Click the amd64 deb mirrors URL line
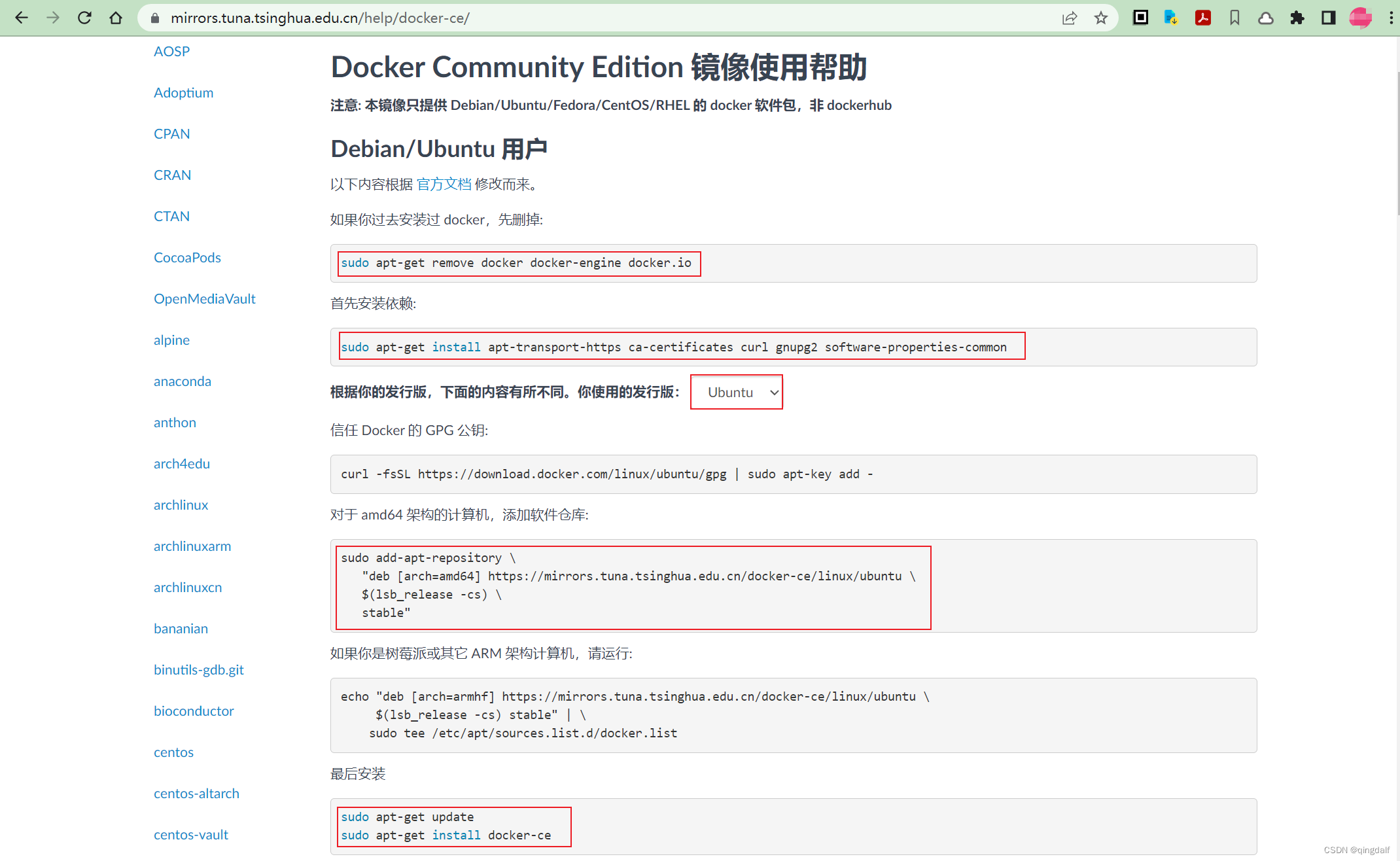Image resolution: width=1400 pixels, height=861 pixels. 639,576
